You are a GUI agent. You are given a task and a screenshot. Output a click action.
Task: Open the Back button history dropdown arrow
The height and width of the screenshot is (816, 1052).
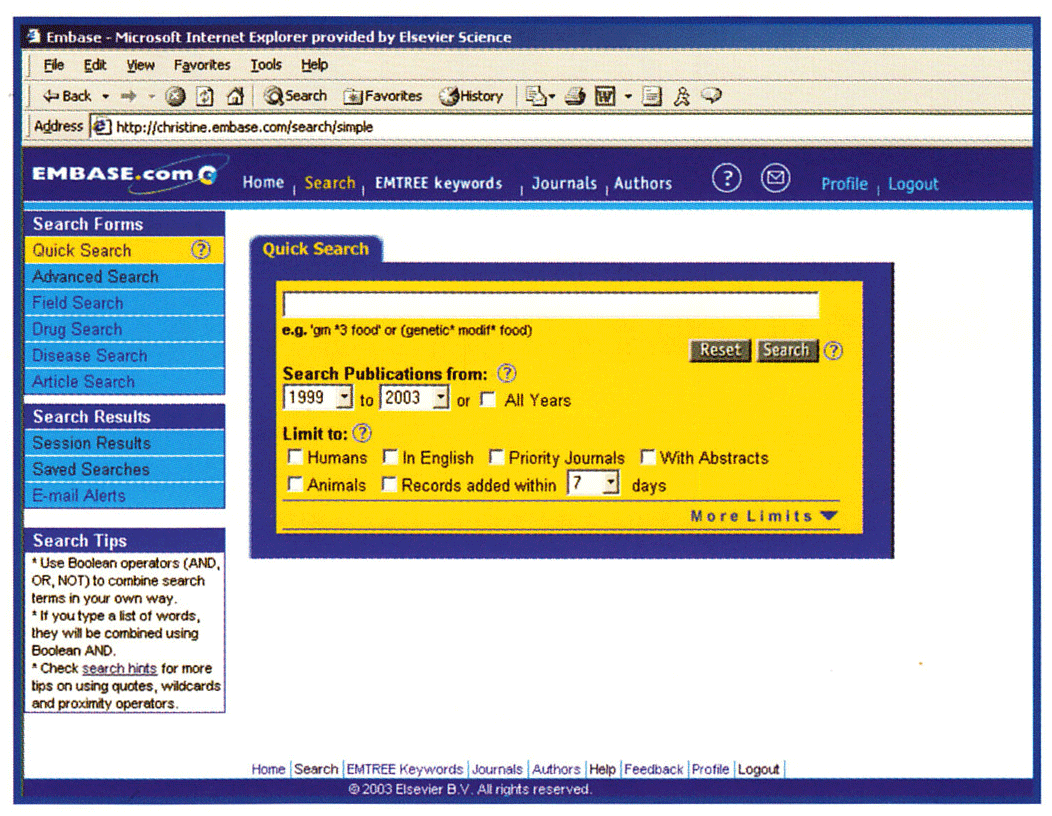tap(105, 97)
